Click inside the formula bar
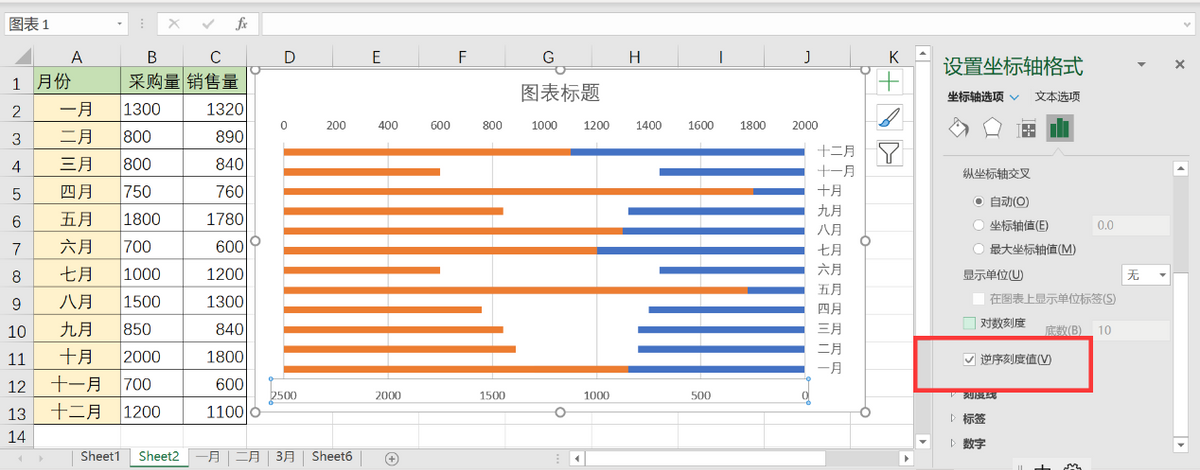 click(x=727, y=23)
